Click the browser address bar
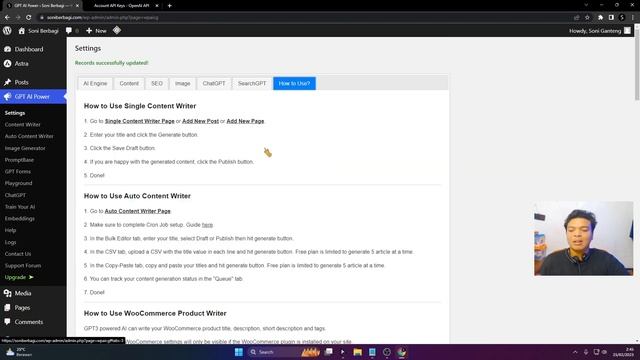Image resolution: width=640 pixels, height=360 pixels. point(302,18)
